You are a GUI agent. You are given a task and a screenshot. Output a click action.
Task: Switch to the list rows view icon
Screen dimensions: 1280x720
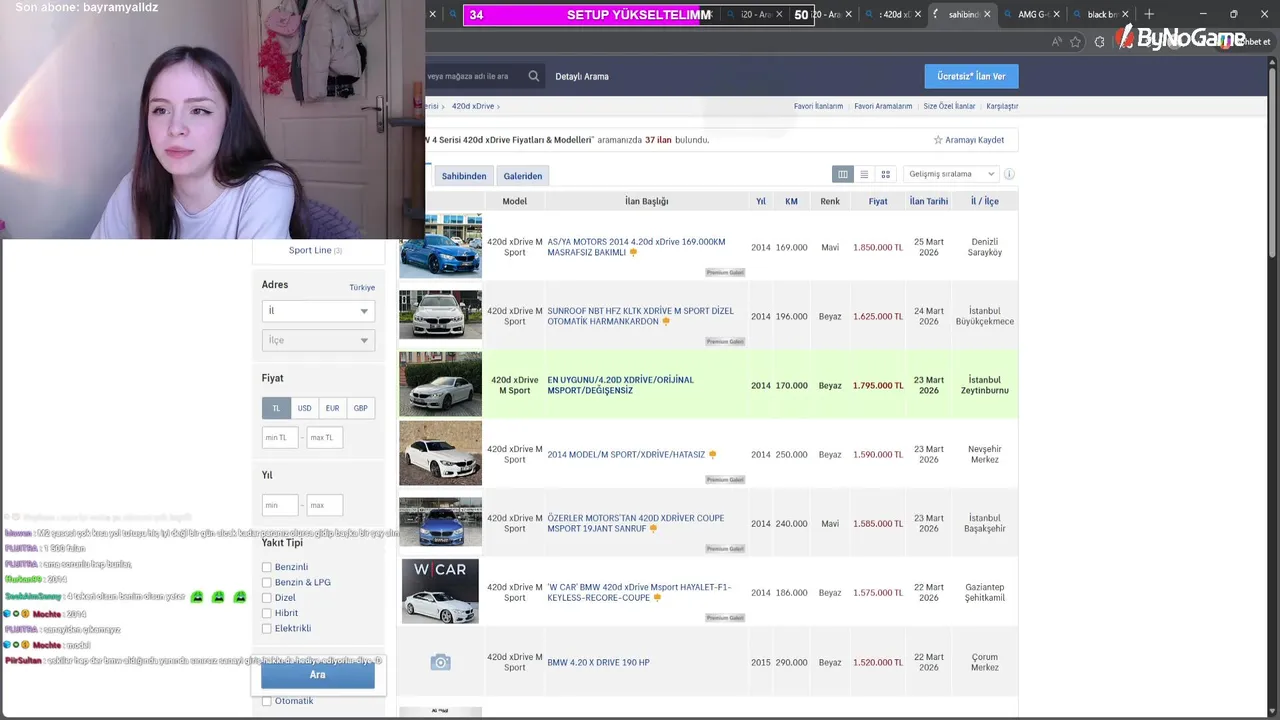[864, 174]
